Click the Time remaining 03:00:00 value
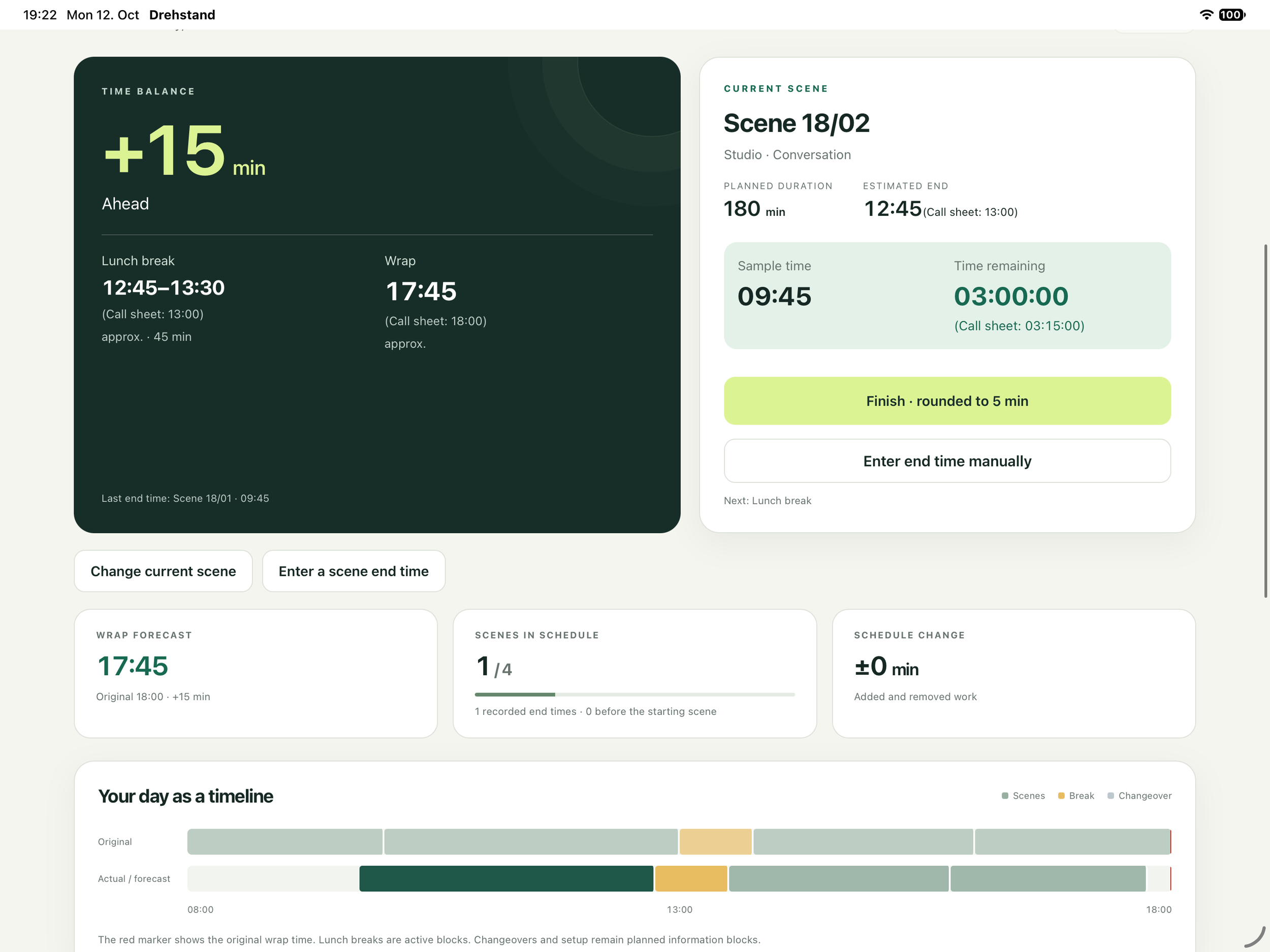This screenshot has width=1270, height=952. point(1010,296)
